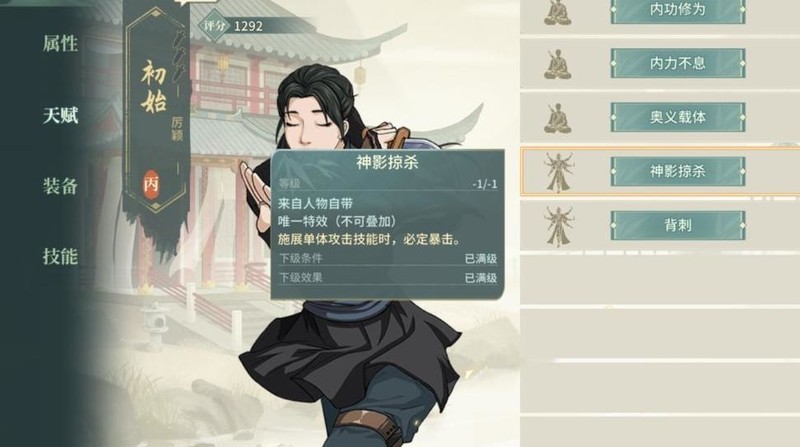Click the 下级条件 row in tooltip

(x=387, y=258)
